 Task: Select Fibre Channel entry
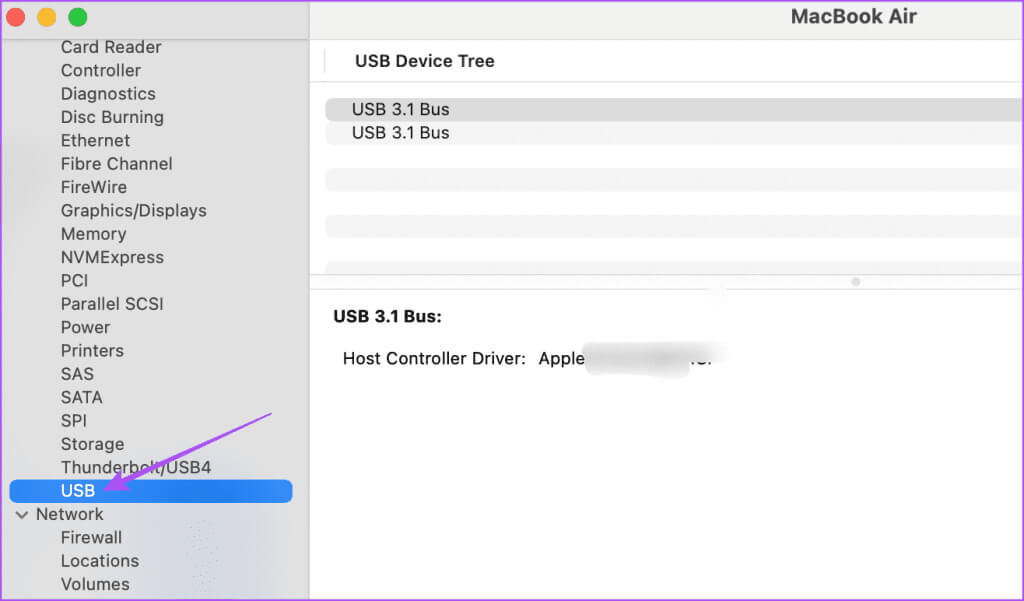pyautogui.click(x=117, y=164)
